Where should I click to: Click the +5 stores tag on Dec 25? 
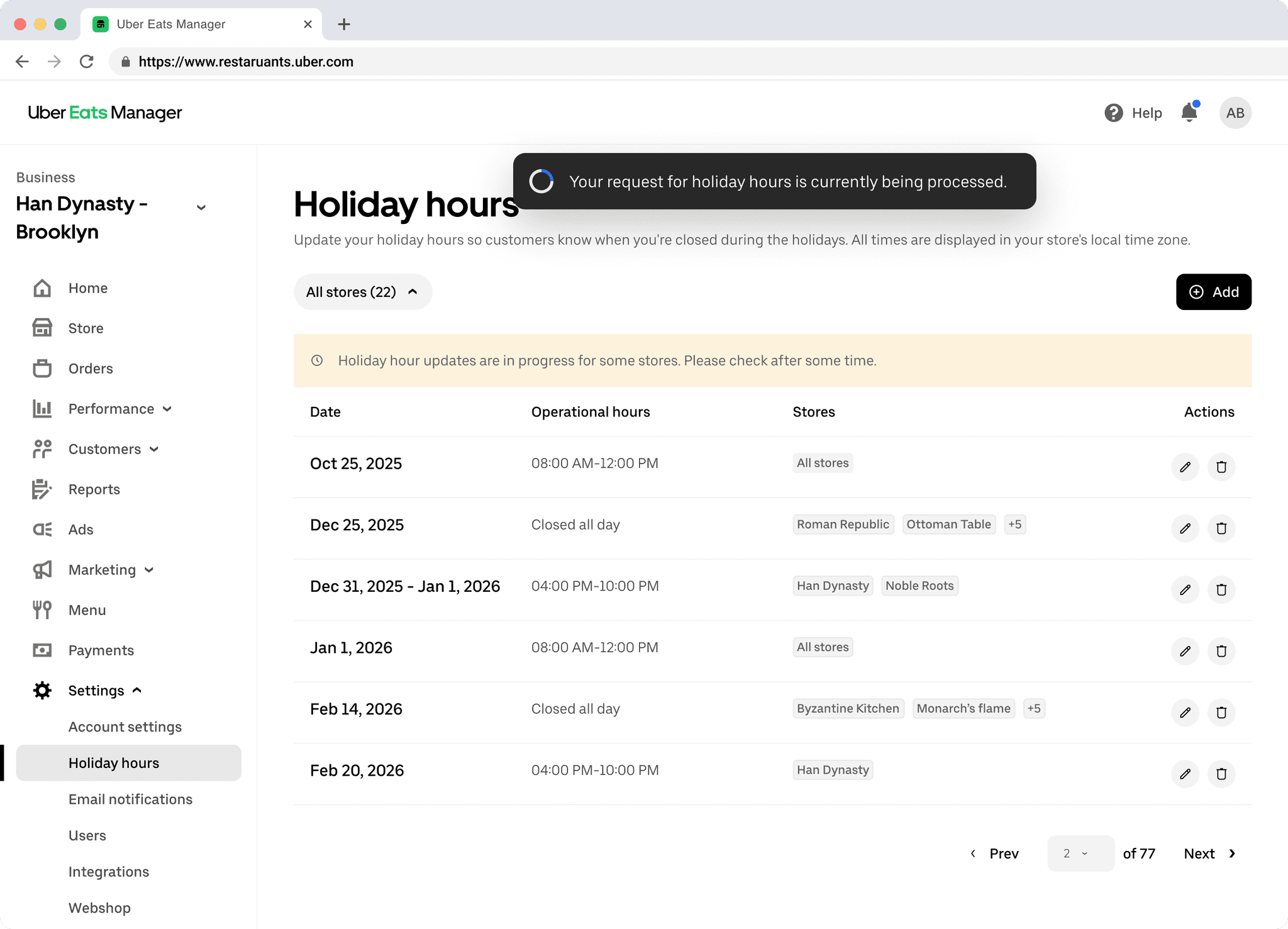[1014, 525]
